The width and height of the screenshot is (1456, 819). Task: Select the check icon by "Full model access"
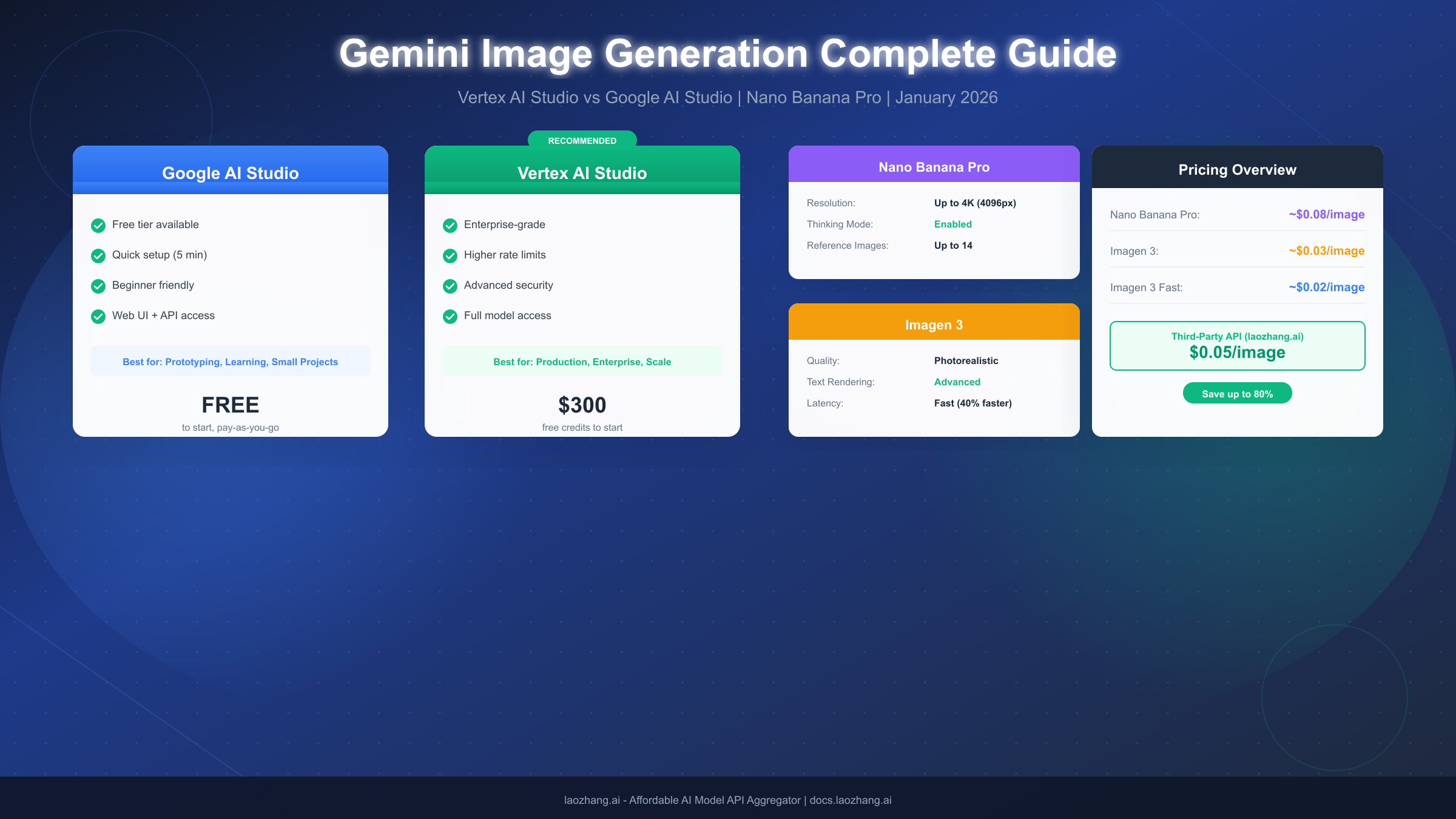450,316
